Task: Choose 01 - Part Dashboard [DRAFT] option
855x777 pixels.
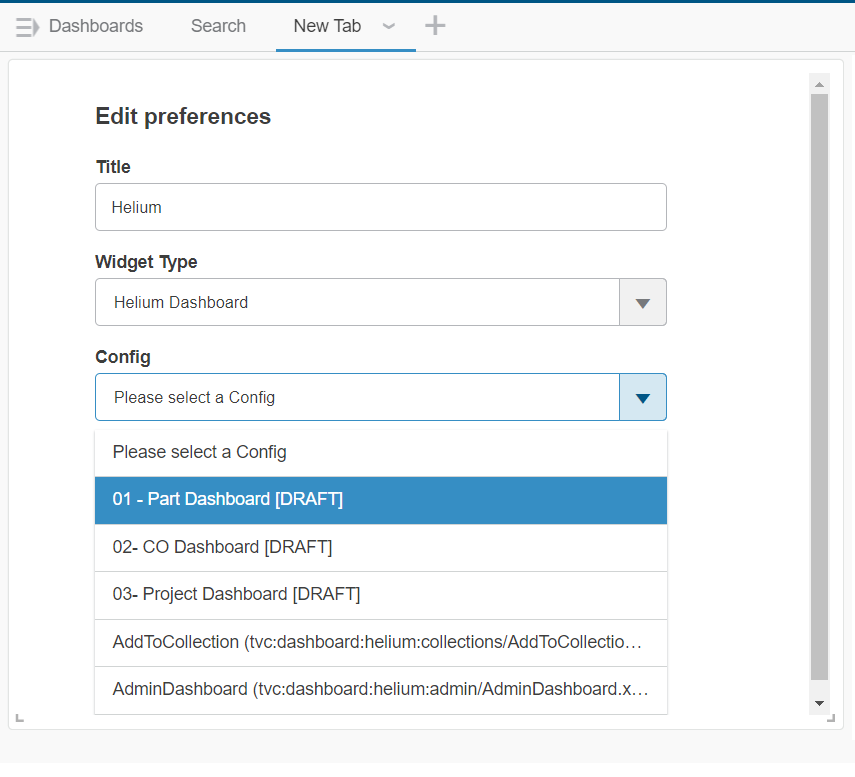Action: click(x=380, y=500)
